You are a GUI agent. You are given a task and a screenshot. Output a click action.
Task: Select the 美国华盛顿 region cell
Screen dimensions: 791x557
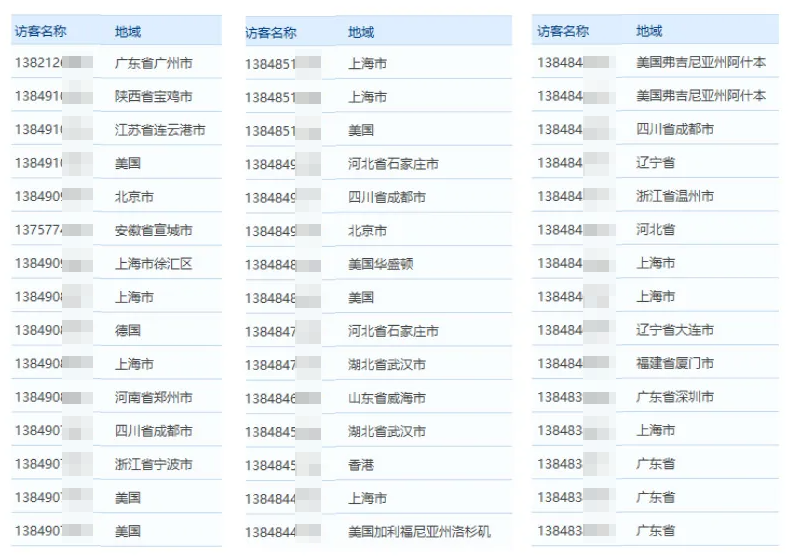(380, 264)
